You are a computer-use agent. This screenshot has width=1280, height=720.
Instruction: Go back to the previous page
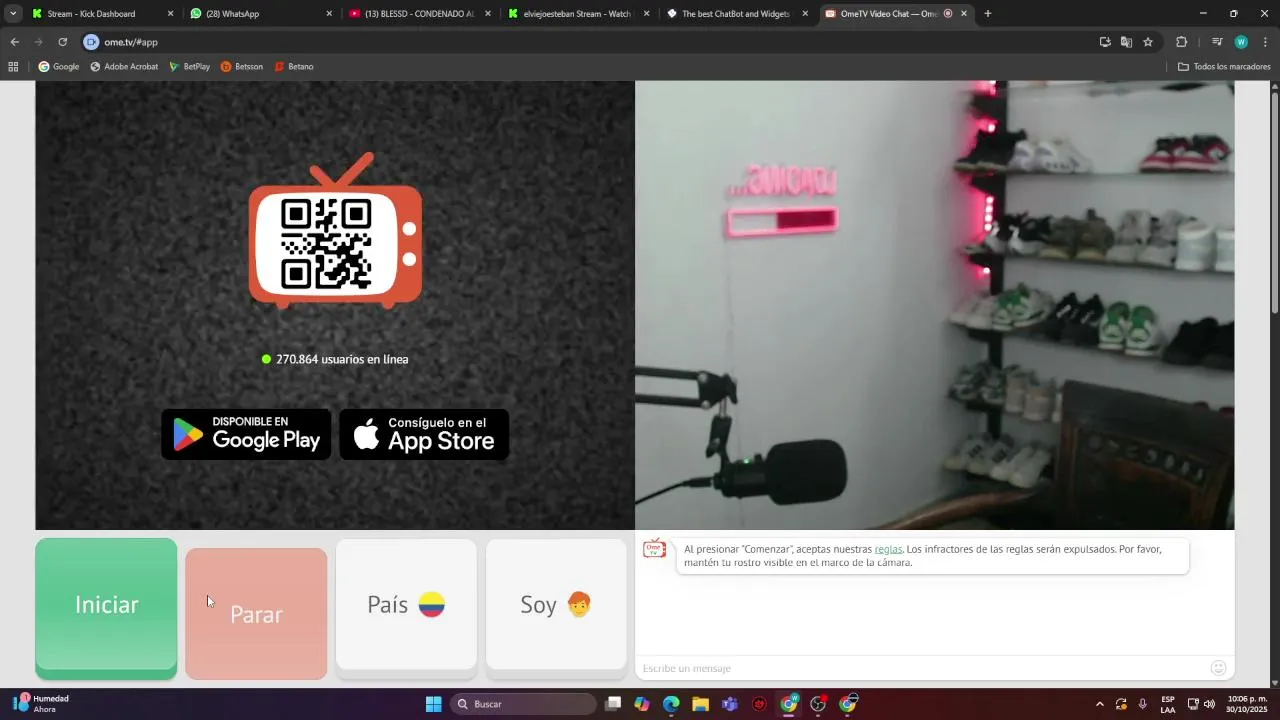click(15, 42)
